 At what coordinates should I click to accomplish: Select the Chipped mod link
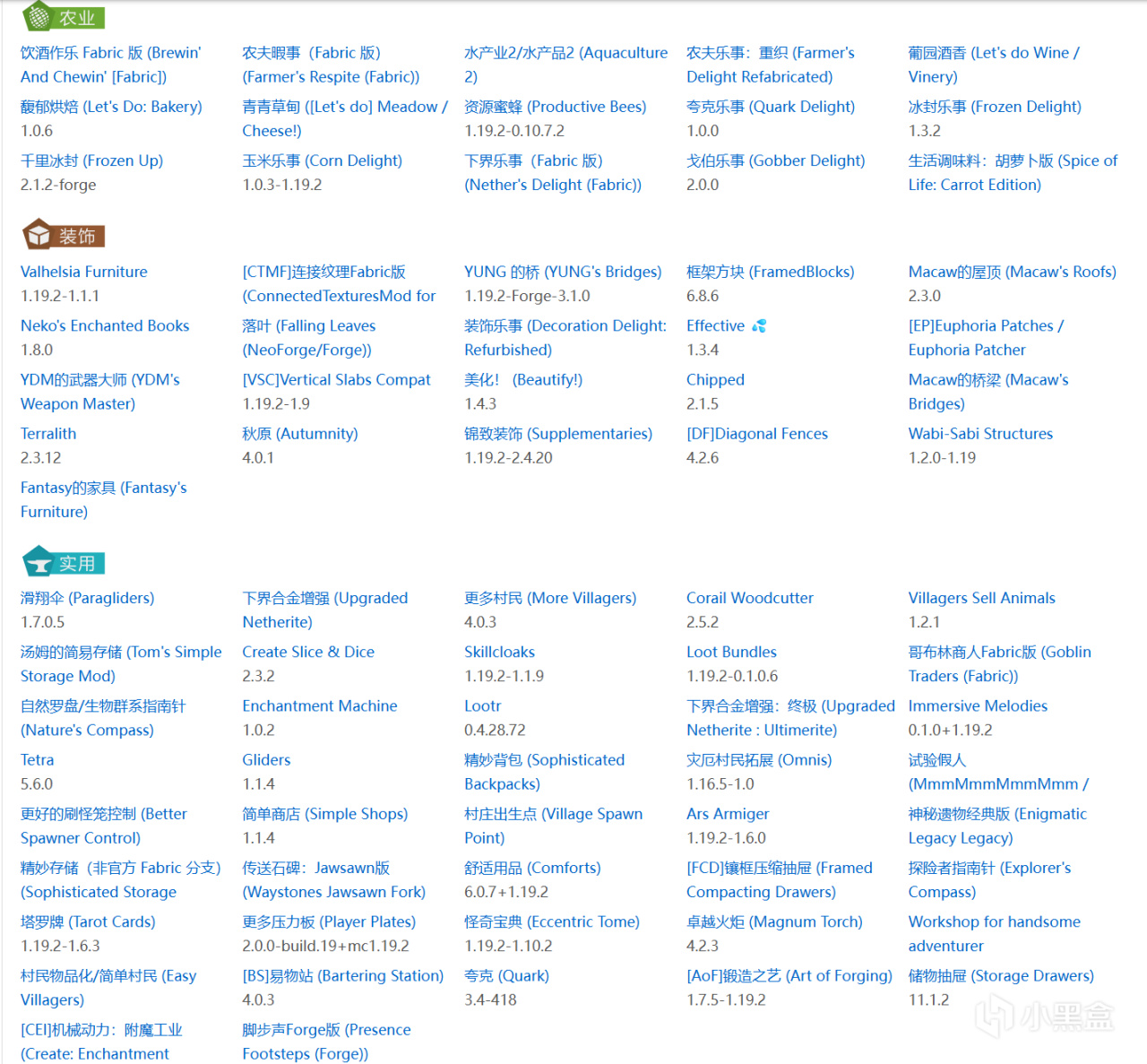(715, 379)
